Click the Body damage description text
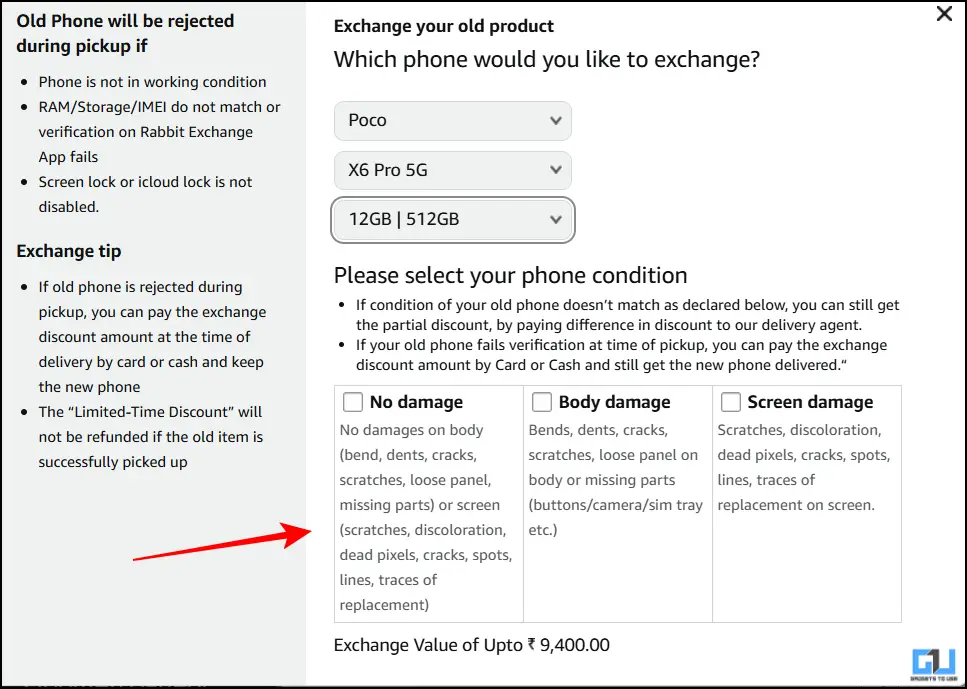This screenshot has height=689, width=967. pos(616,480)
